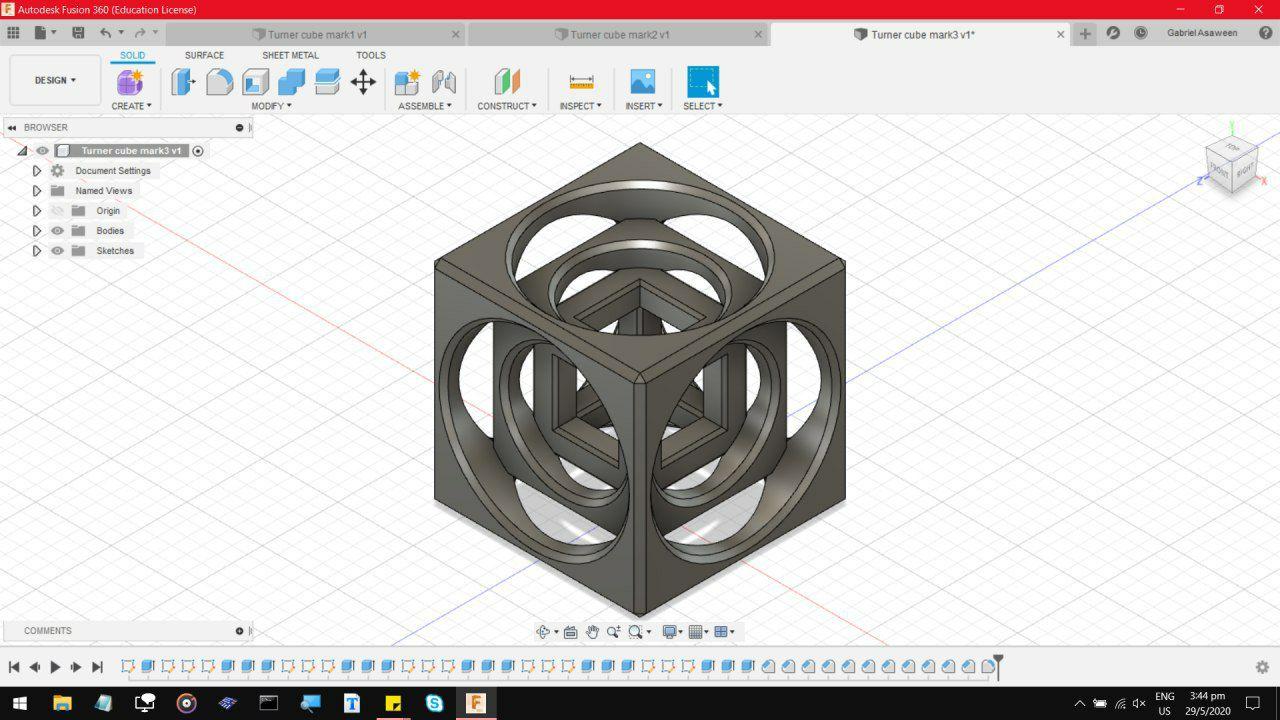Click the ViewCube top face
This screenshot has width=1280, height=720.
[1232, 149]
